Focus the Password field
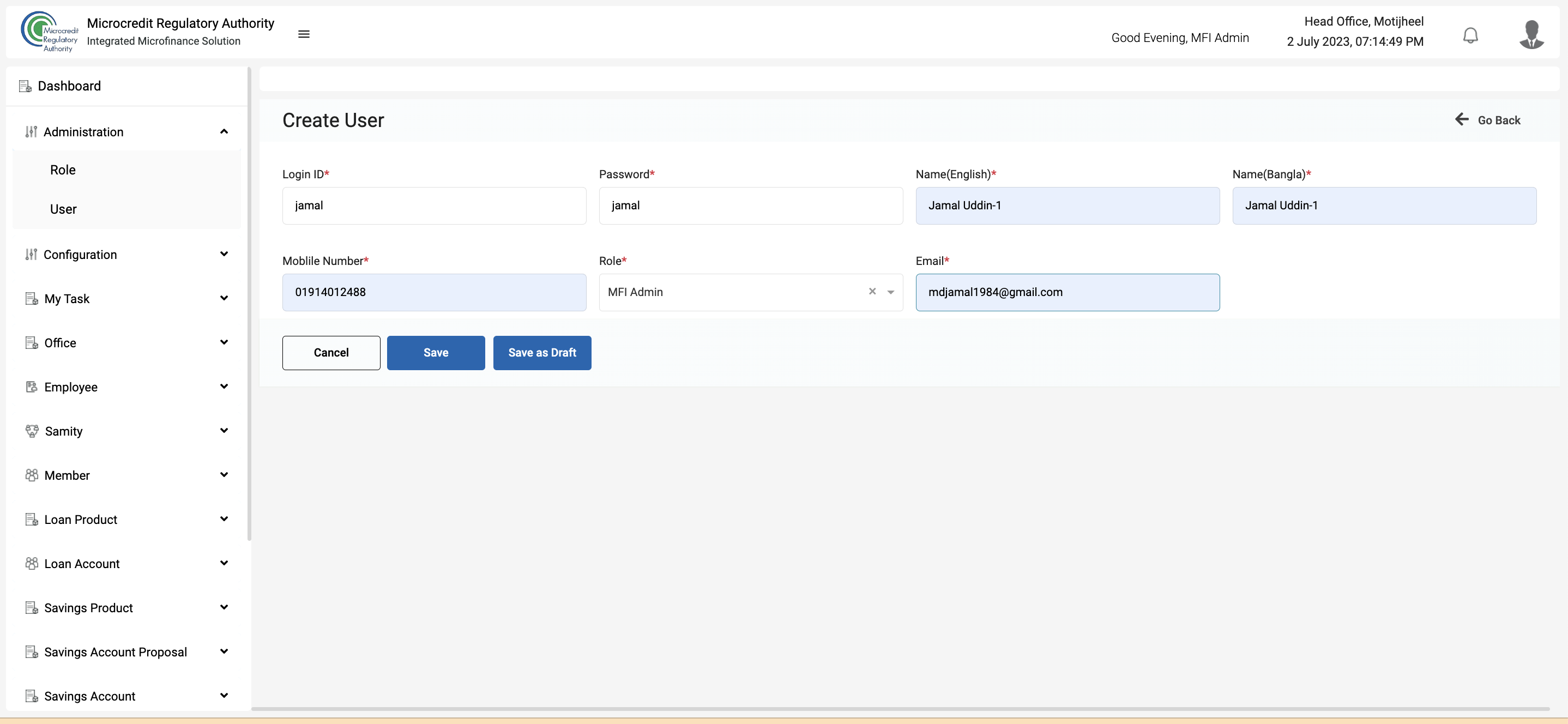The height and width of the screenshot is (724, 1568). 751,206
